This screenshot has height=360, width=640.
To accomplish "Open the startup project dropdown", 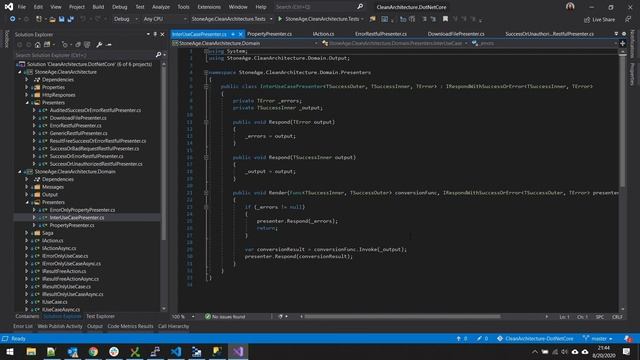I will point(231,19).
